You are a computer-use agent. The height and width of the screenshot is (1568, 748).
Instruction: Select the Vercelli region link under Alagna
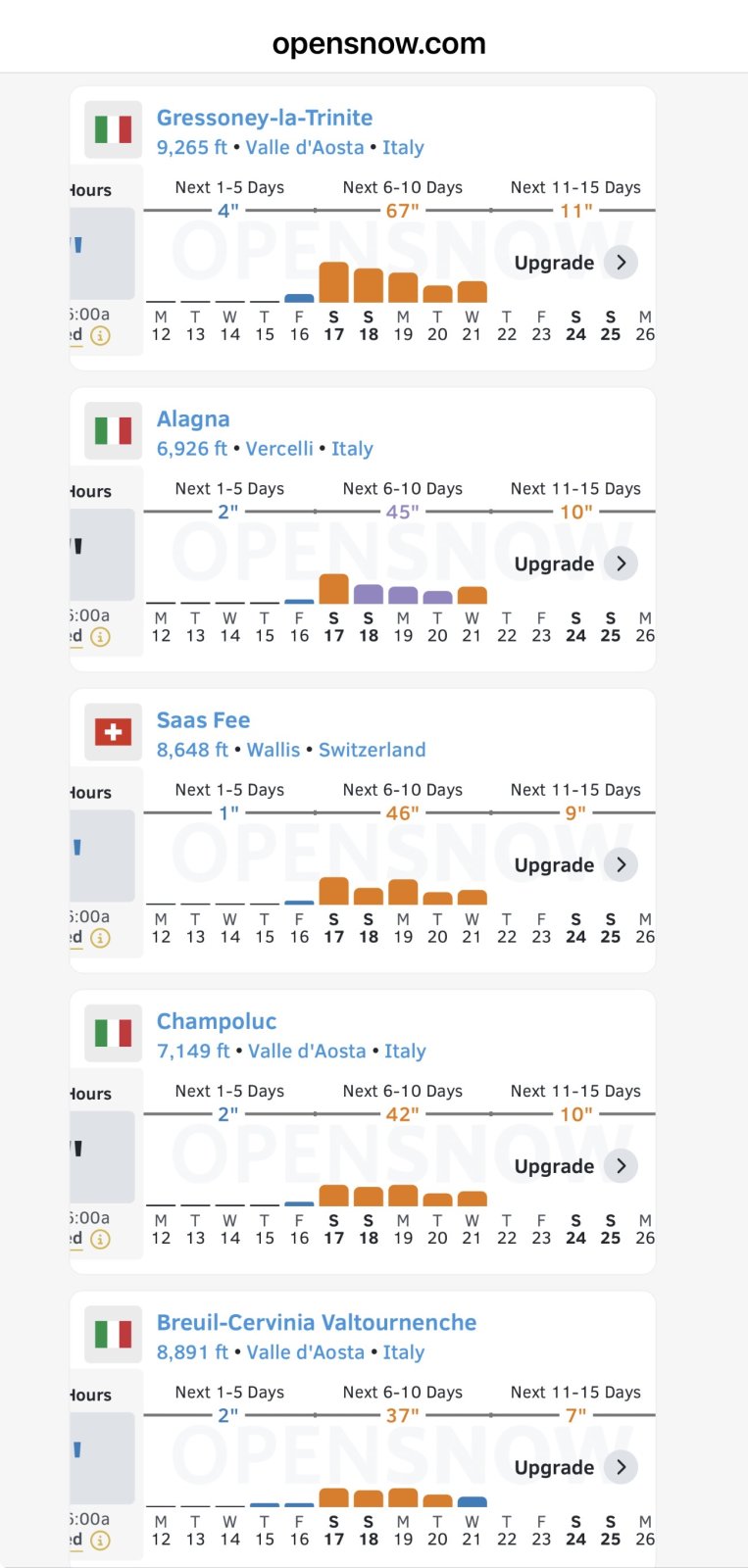point(279,449)
